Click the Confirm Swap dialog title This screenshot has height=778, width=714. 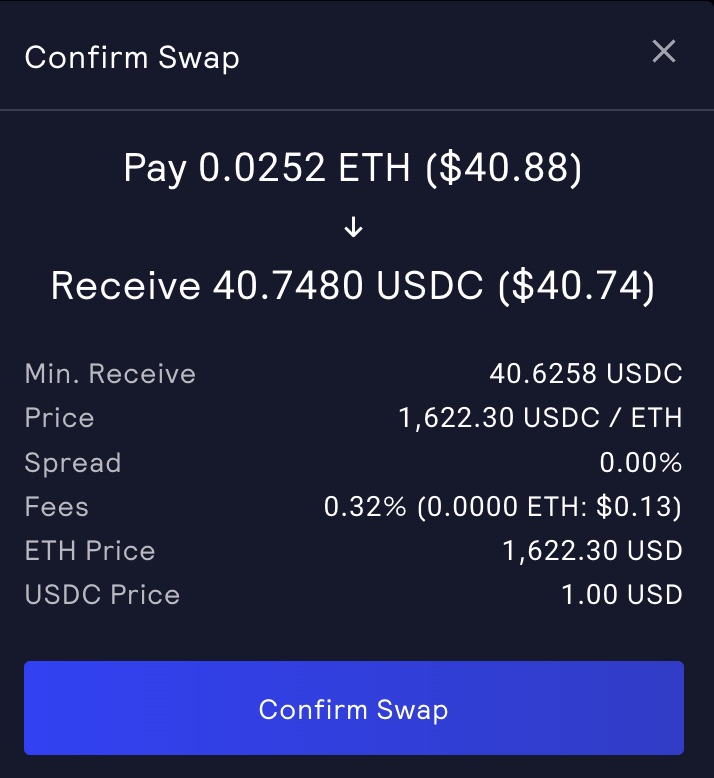132,58
